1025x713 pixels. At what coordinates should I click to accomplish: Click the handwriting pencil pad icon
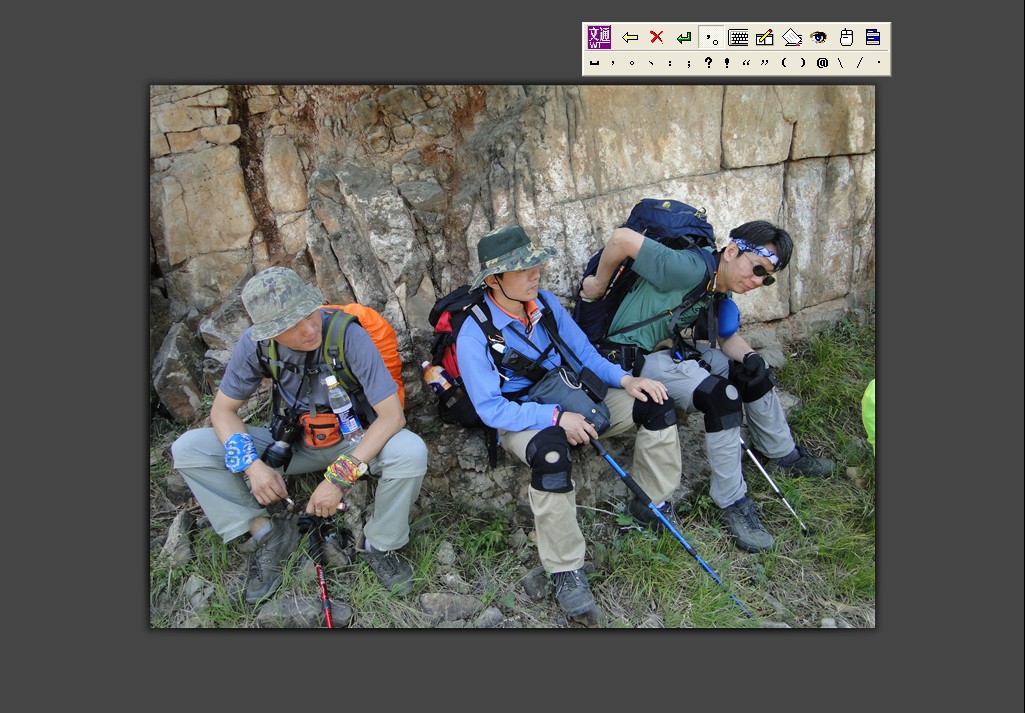point(765,37)
